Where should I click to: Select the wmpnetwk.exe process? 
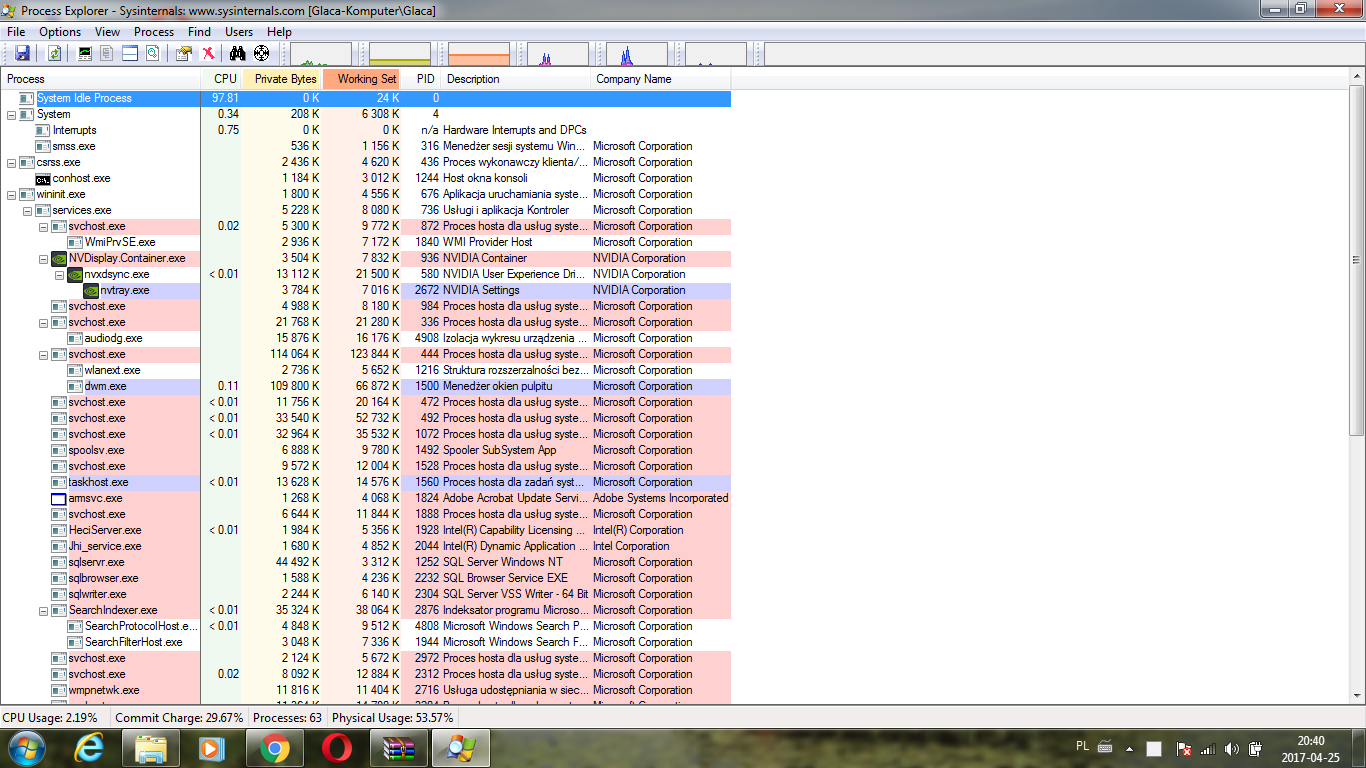(366, 690)
